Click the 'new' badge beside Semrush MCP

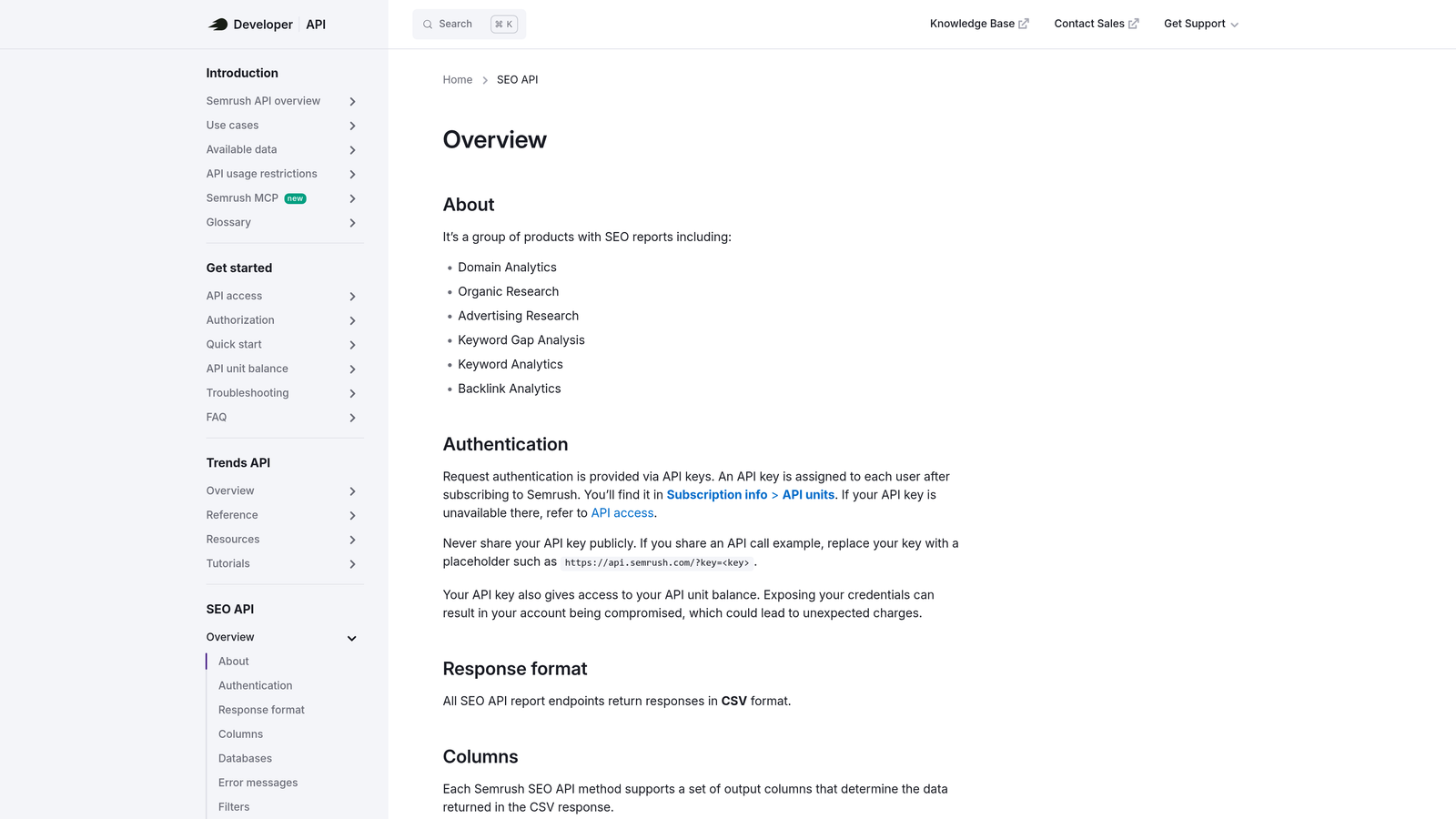[x=295, y=198]
